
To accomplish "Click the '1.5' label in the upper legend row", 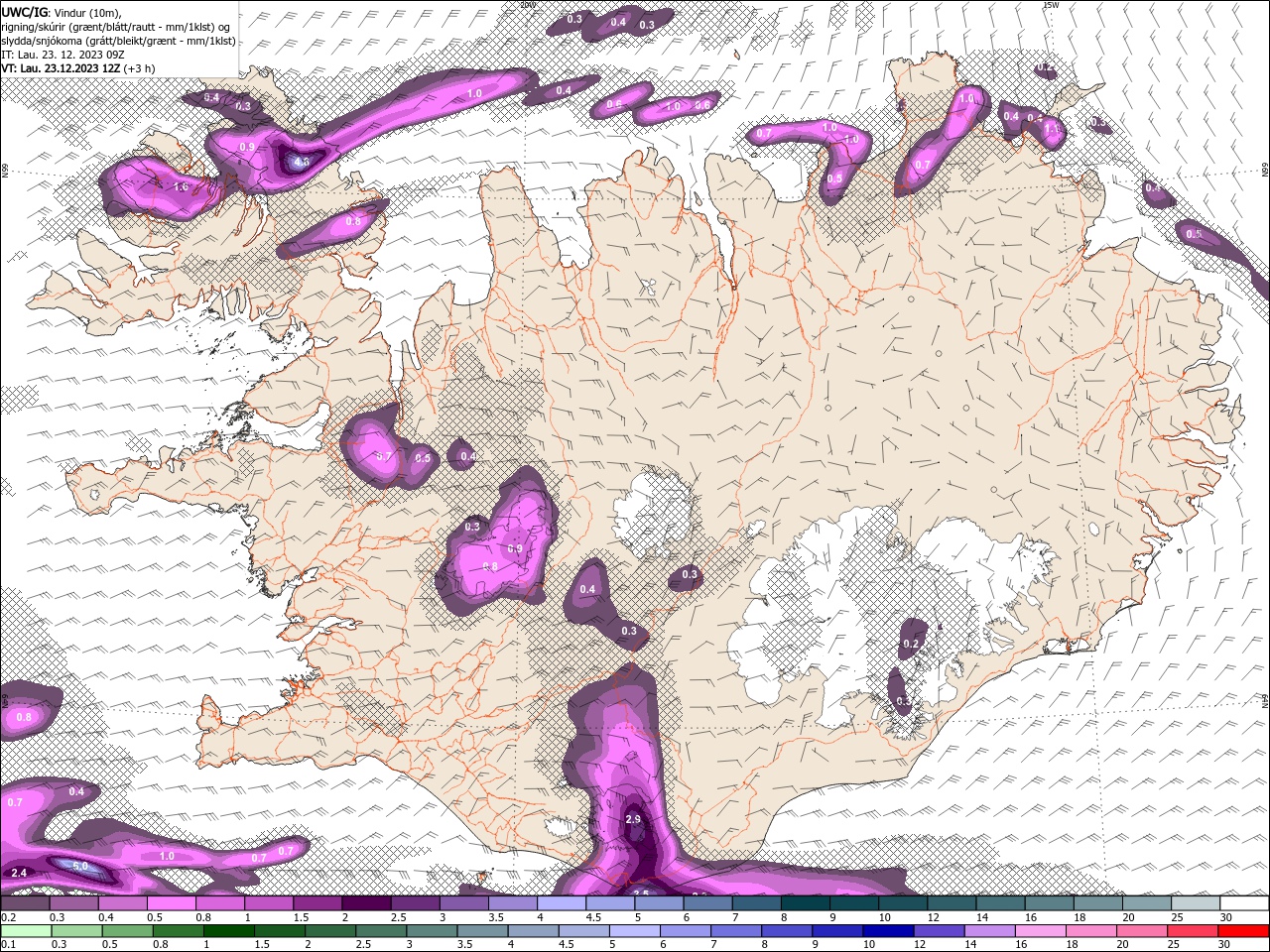I will point(302,917).
